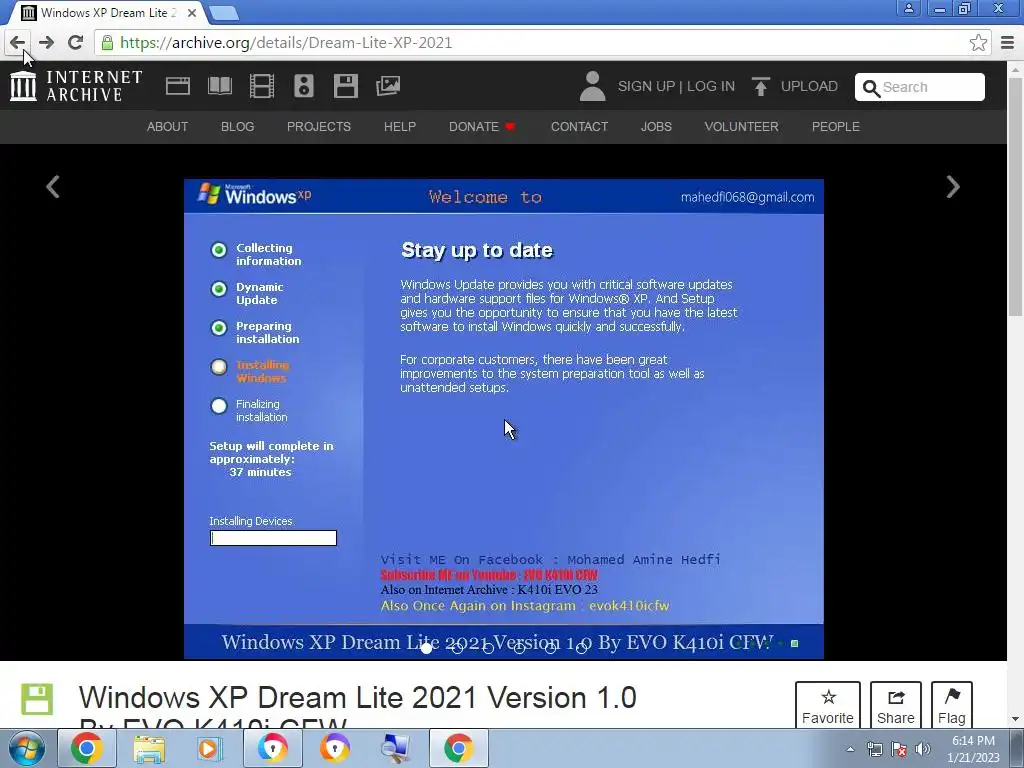
Task: Bookmark page with the star icon
Action: point(978,43)
